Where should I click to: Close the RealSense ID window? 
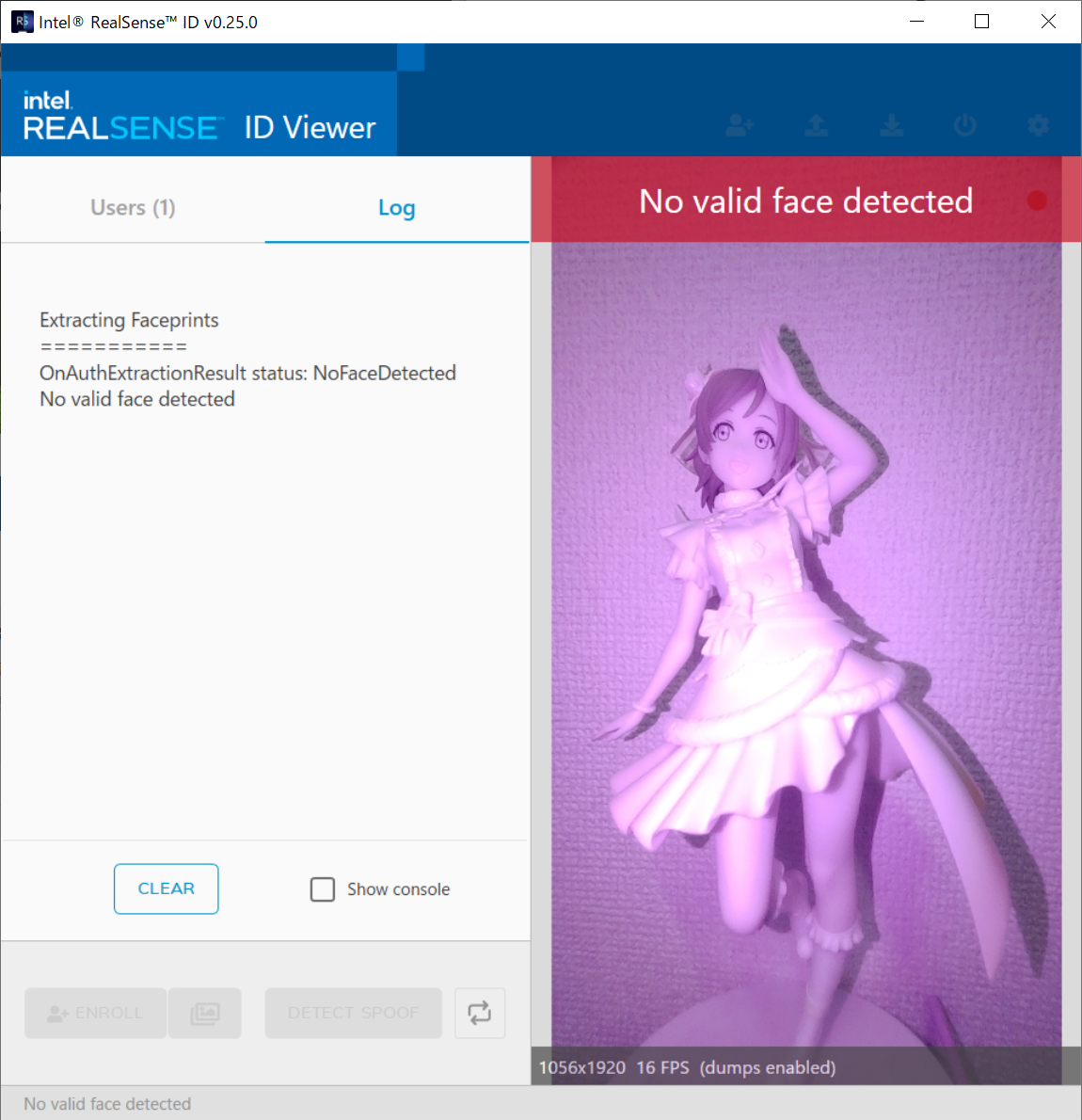click(x=1048, y=22)
